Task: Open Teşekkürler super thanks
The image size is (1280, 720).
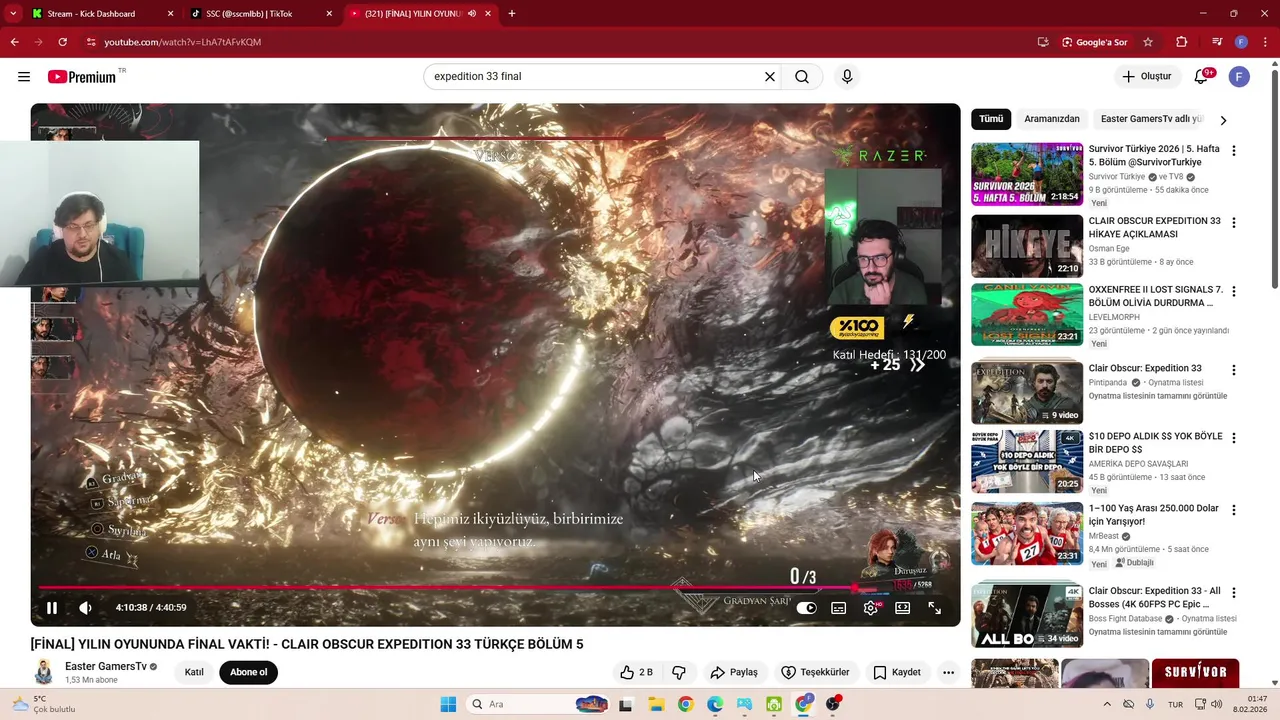Action: click(815, 672)
